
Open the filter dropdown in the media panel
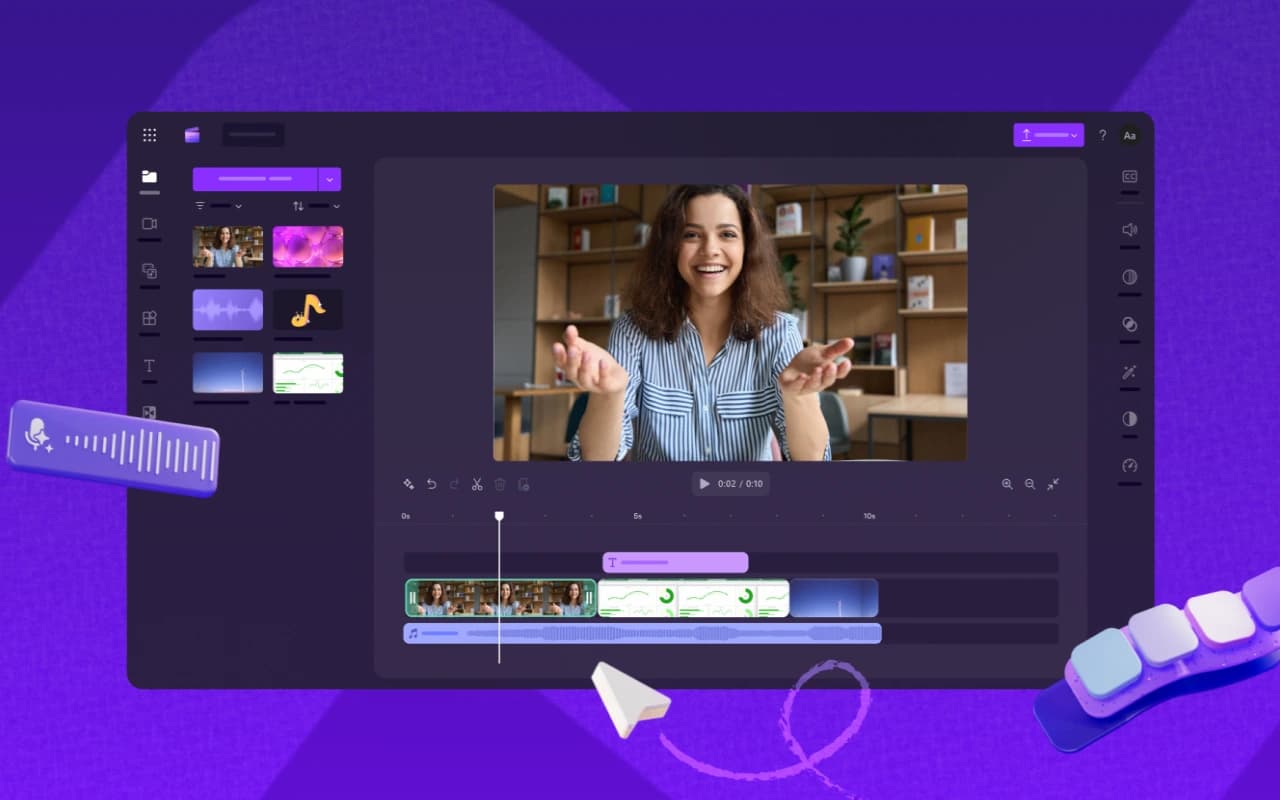(218, 206)
